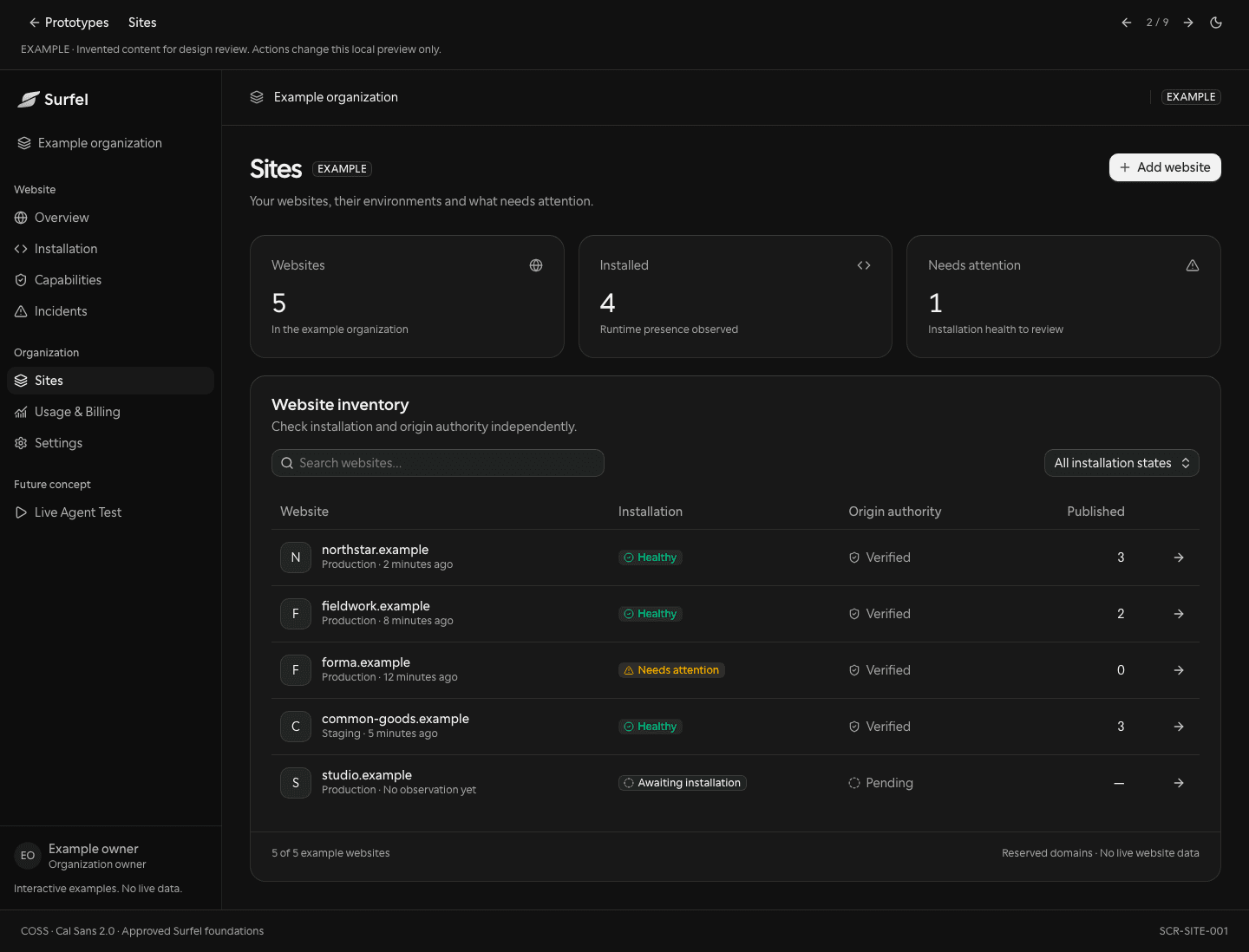This screenshot has height=952, width=1249.
Task: Open Incidents in sidebar
Action: 110,311
